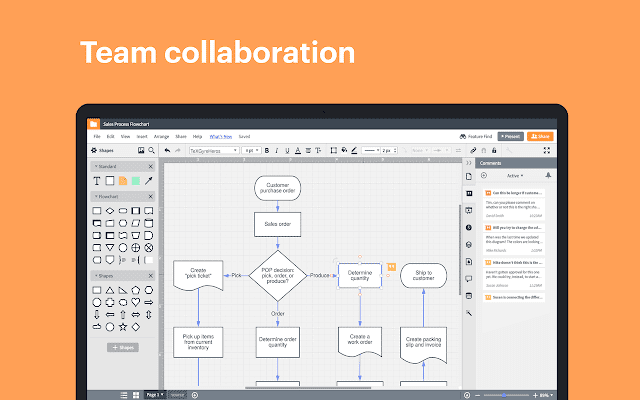Toggle underline text formatting
640x400 pixels.
(289, 150)
